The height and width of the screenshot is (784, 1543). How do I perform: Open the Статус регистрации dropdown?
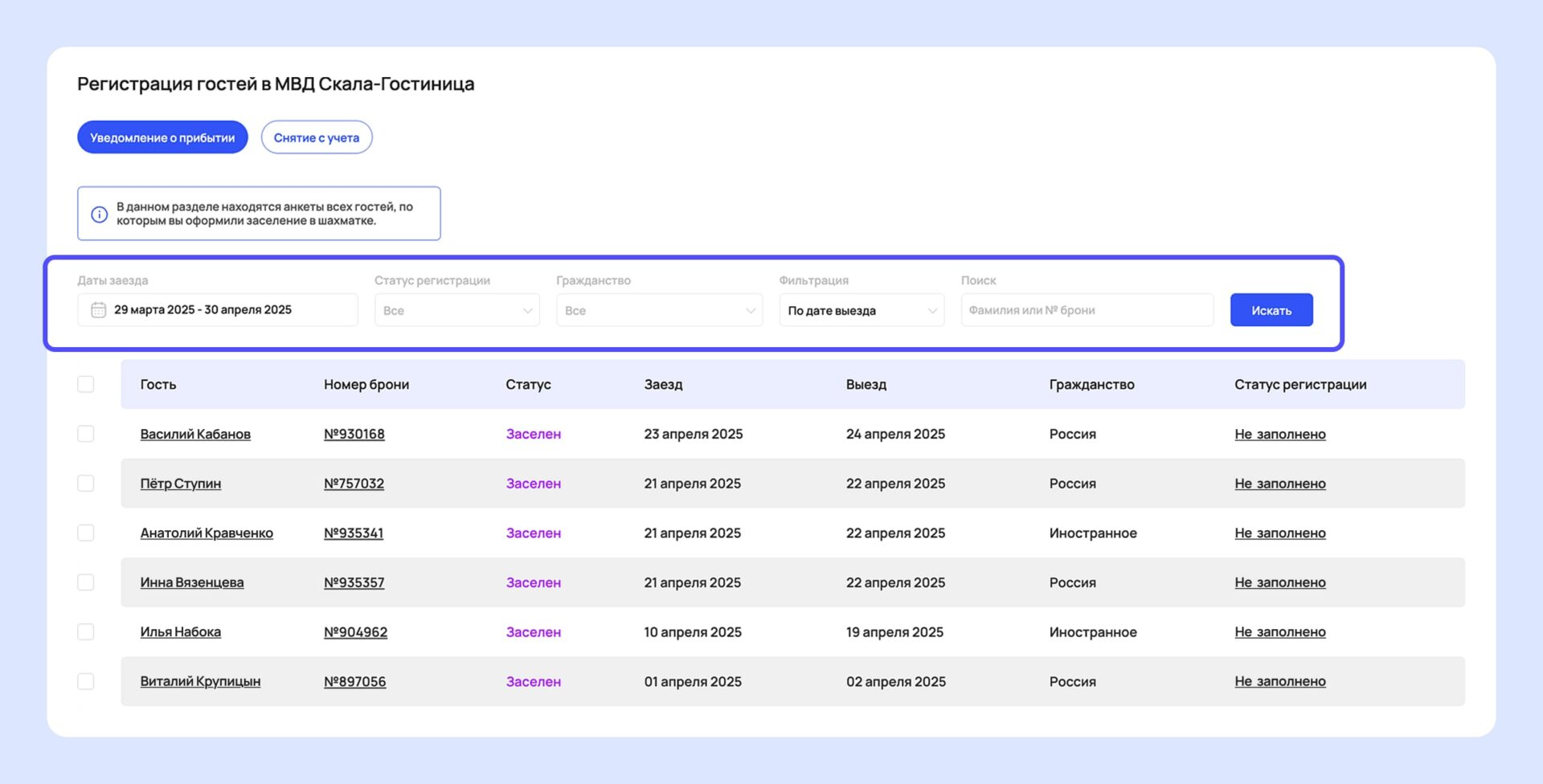click(x=456, y=310)
